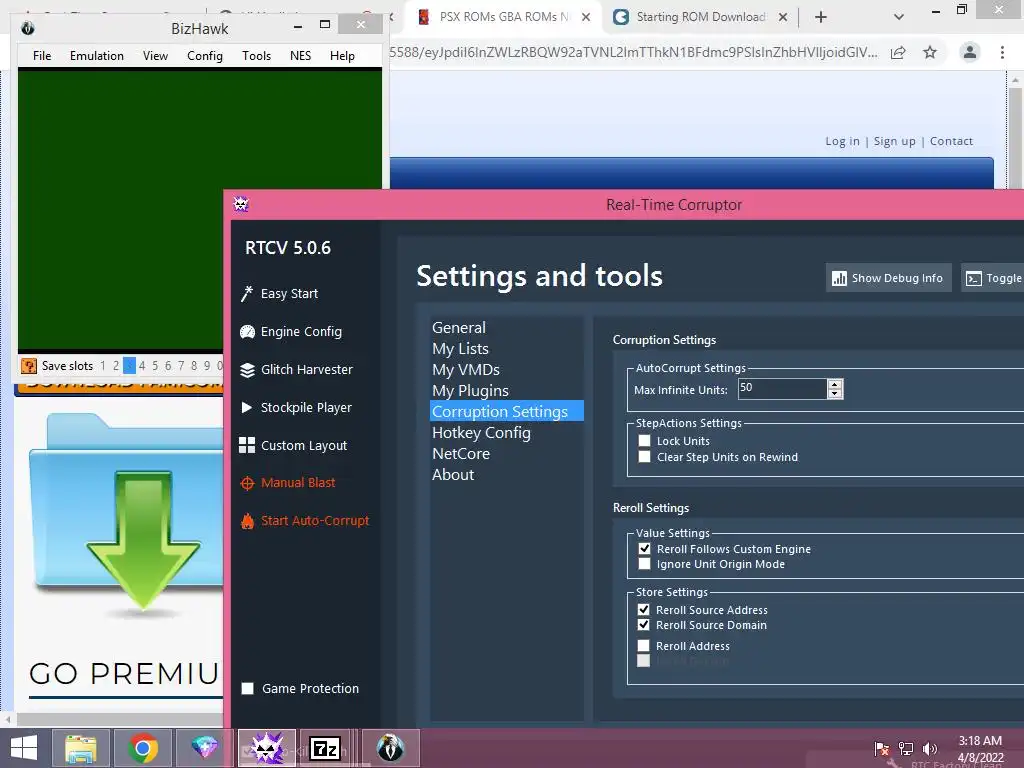The height and width of the screenshot is (768, 1024).
Task: Enable Ignore Unit Origin Mode
Action: pyautogui.click(x=645, y=564)
